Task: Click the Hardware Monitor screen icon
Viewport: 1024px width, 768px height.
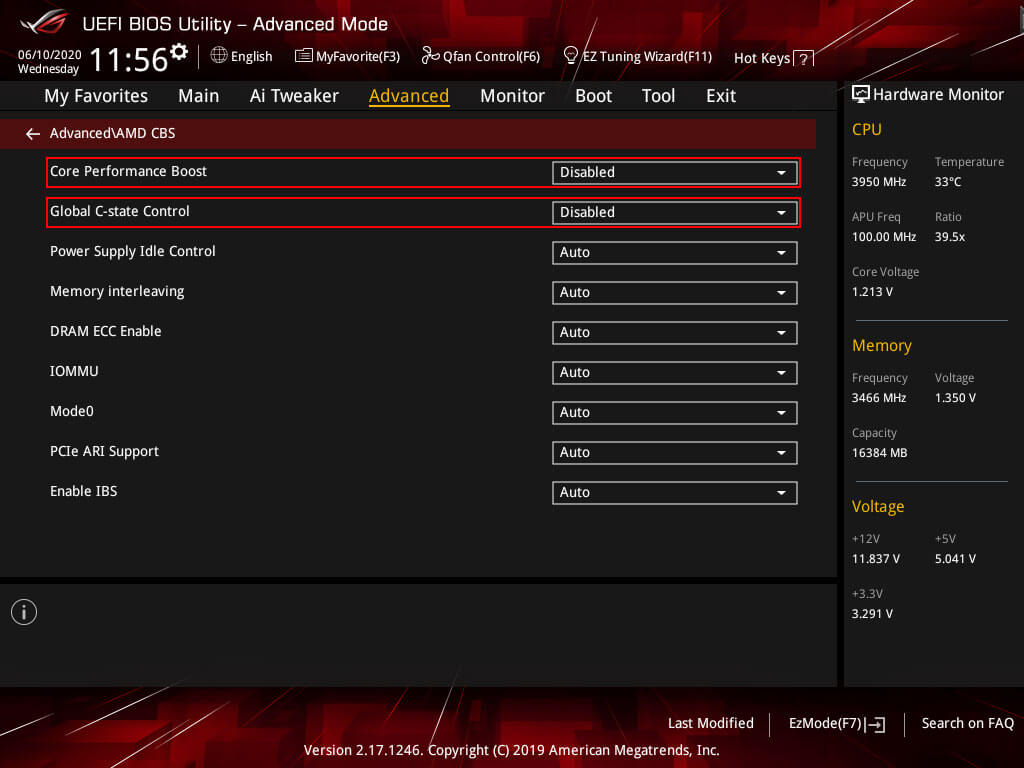Action: (861, 94)
